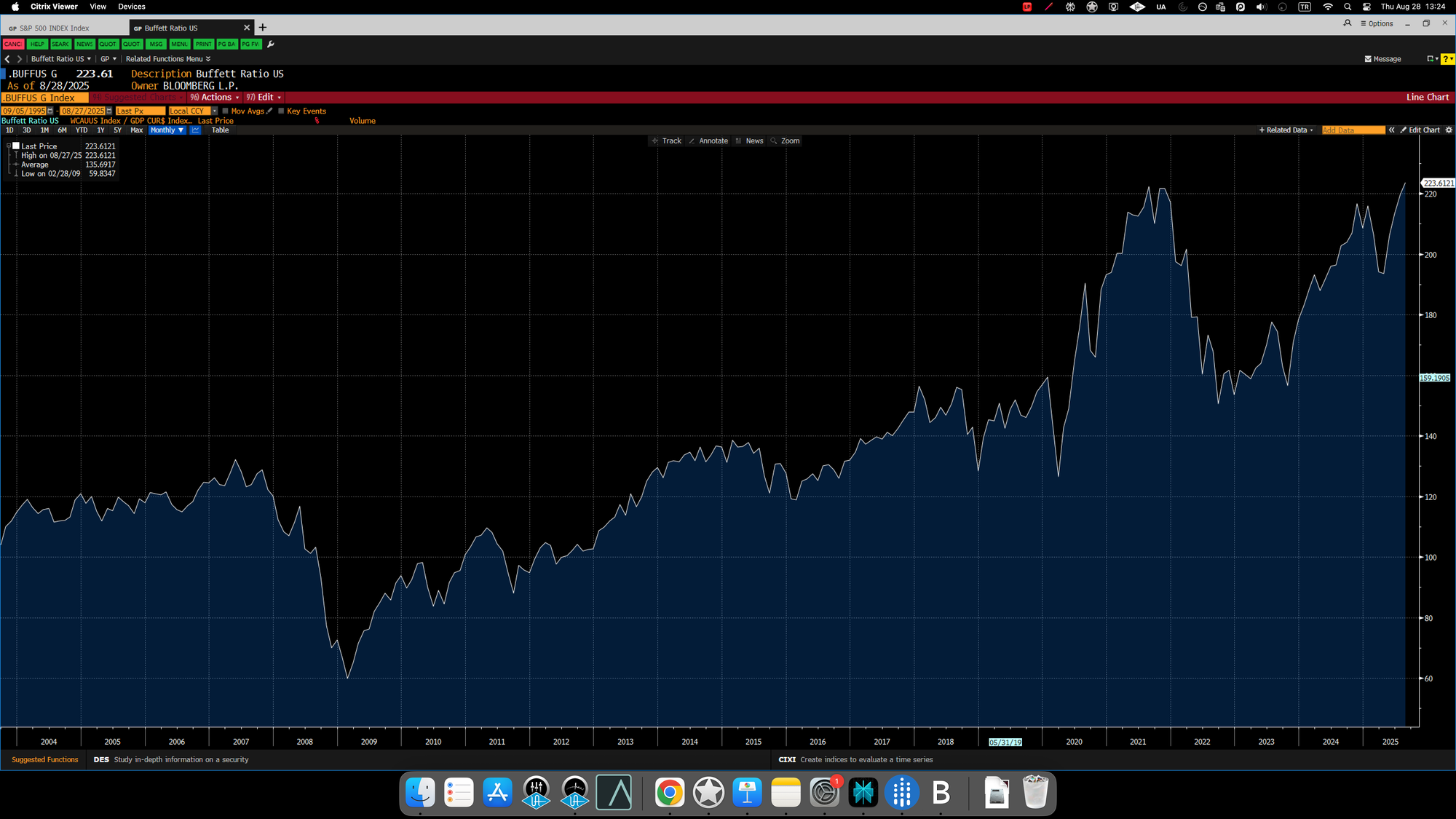Click green PRINT key button
Screen dimensions: 1456x819
click(x=204, y=44)
